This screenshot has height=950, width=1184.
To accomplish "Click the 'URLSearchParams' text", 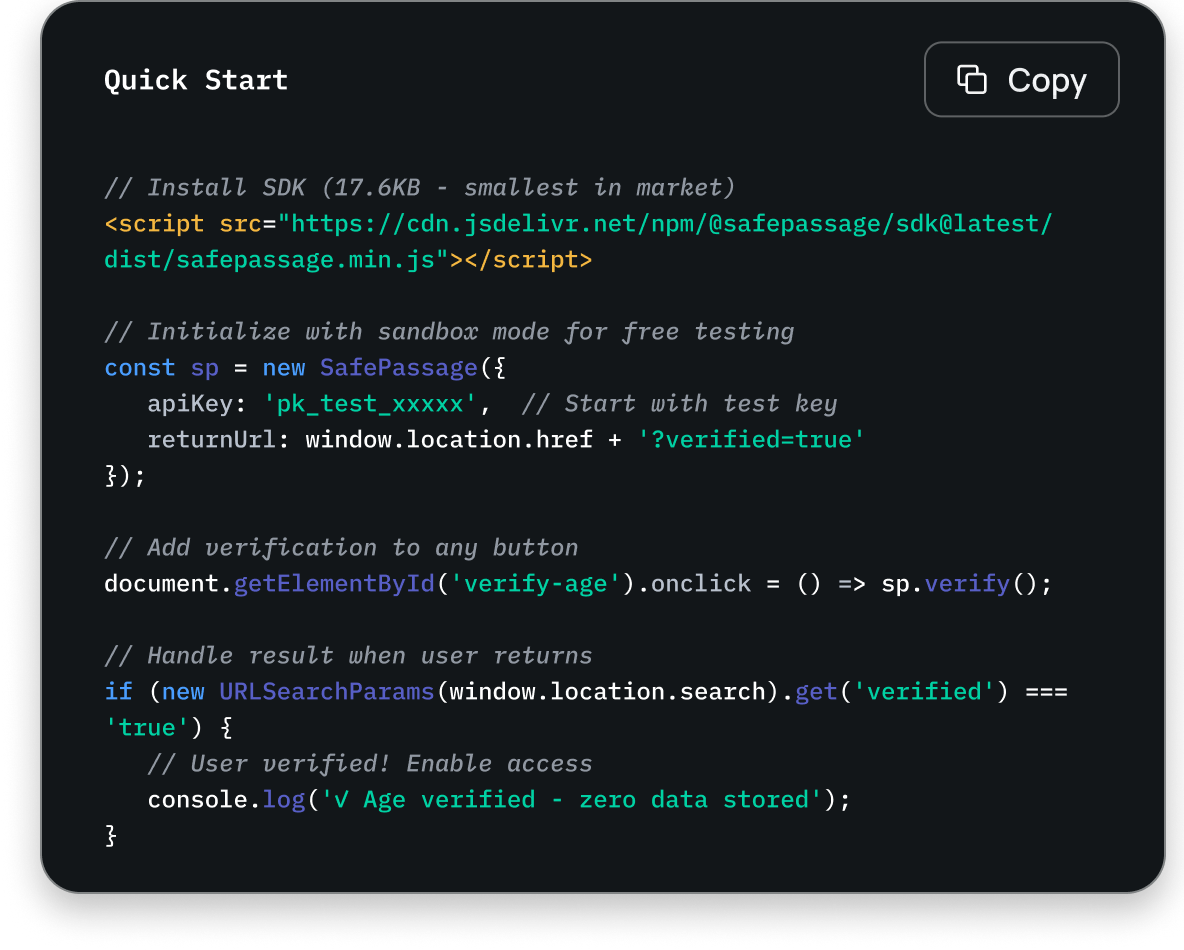I will [327, 692].
